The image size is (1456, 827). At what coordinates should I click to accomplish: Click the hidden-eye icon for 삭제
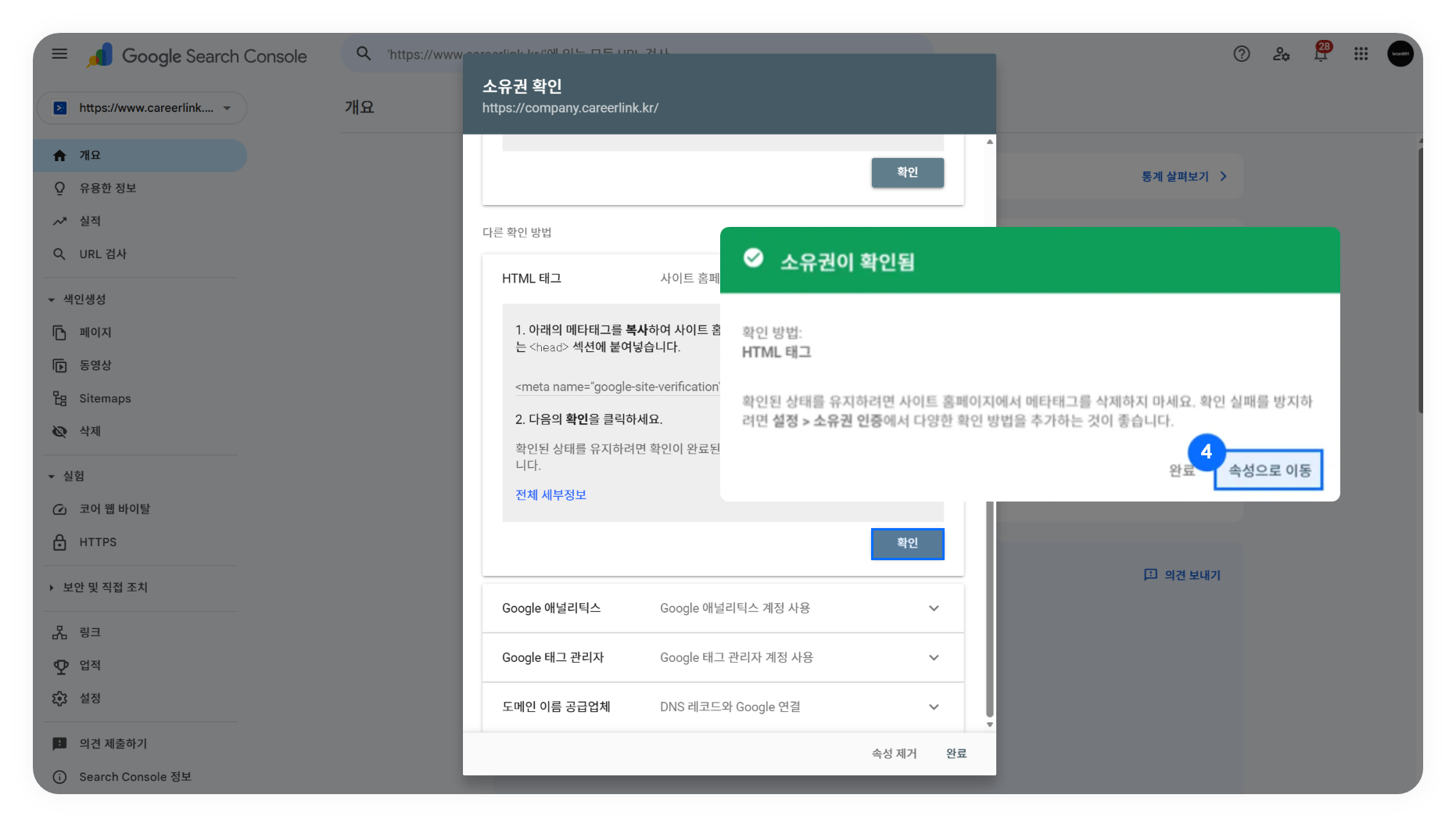59,431
